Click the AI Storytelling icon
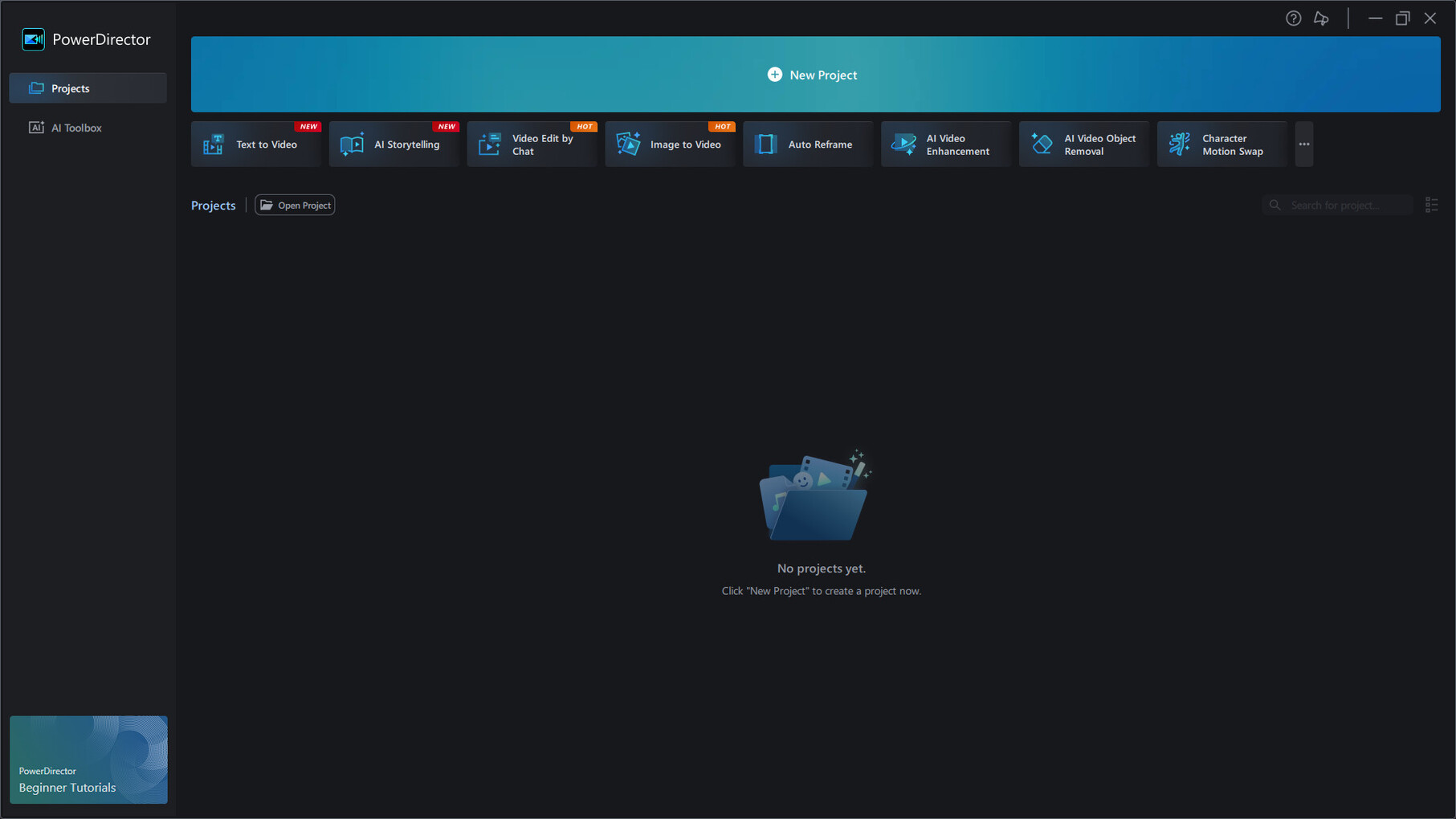1456x819 pixels. click(352, 145)
